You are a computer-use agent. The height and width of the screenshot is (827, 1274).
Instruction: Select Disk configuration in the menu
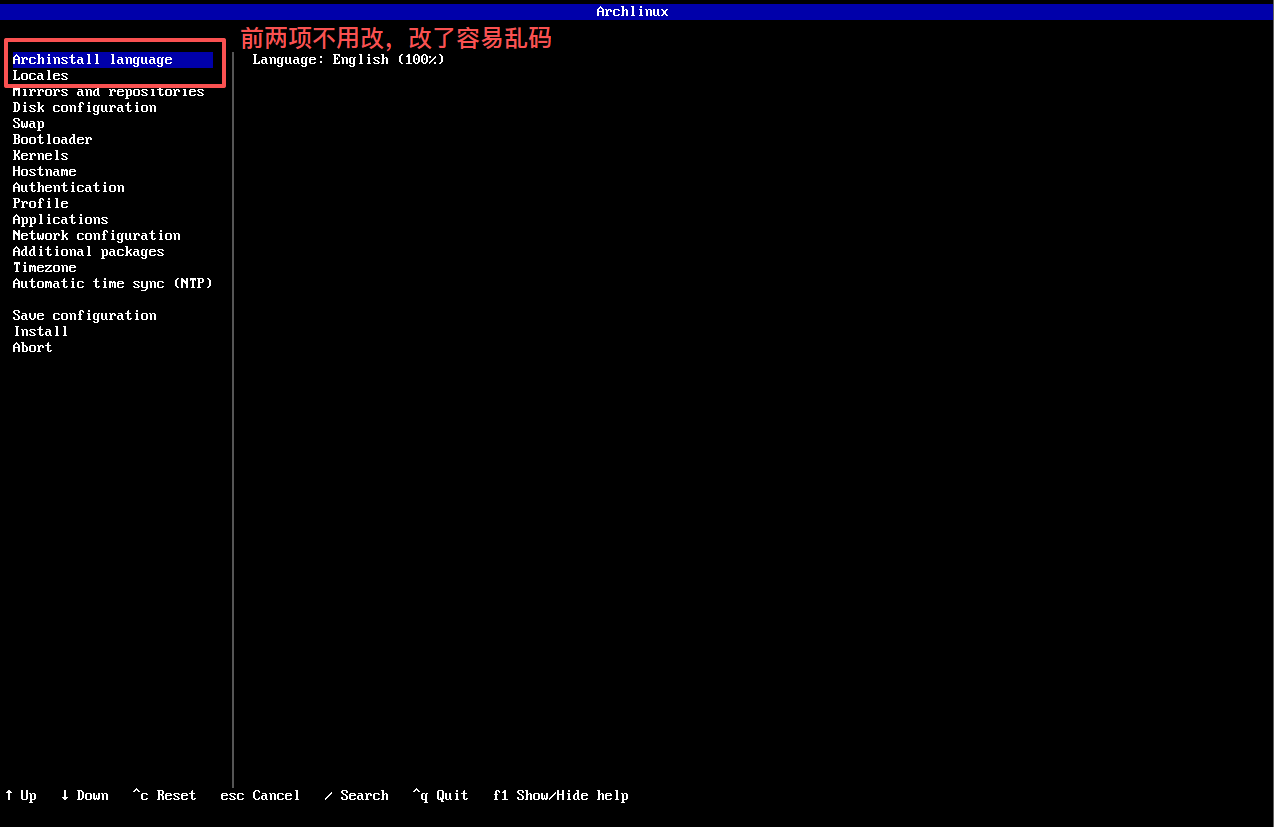tap(84, 108)
